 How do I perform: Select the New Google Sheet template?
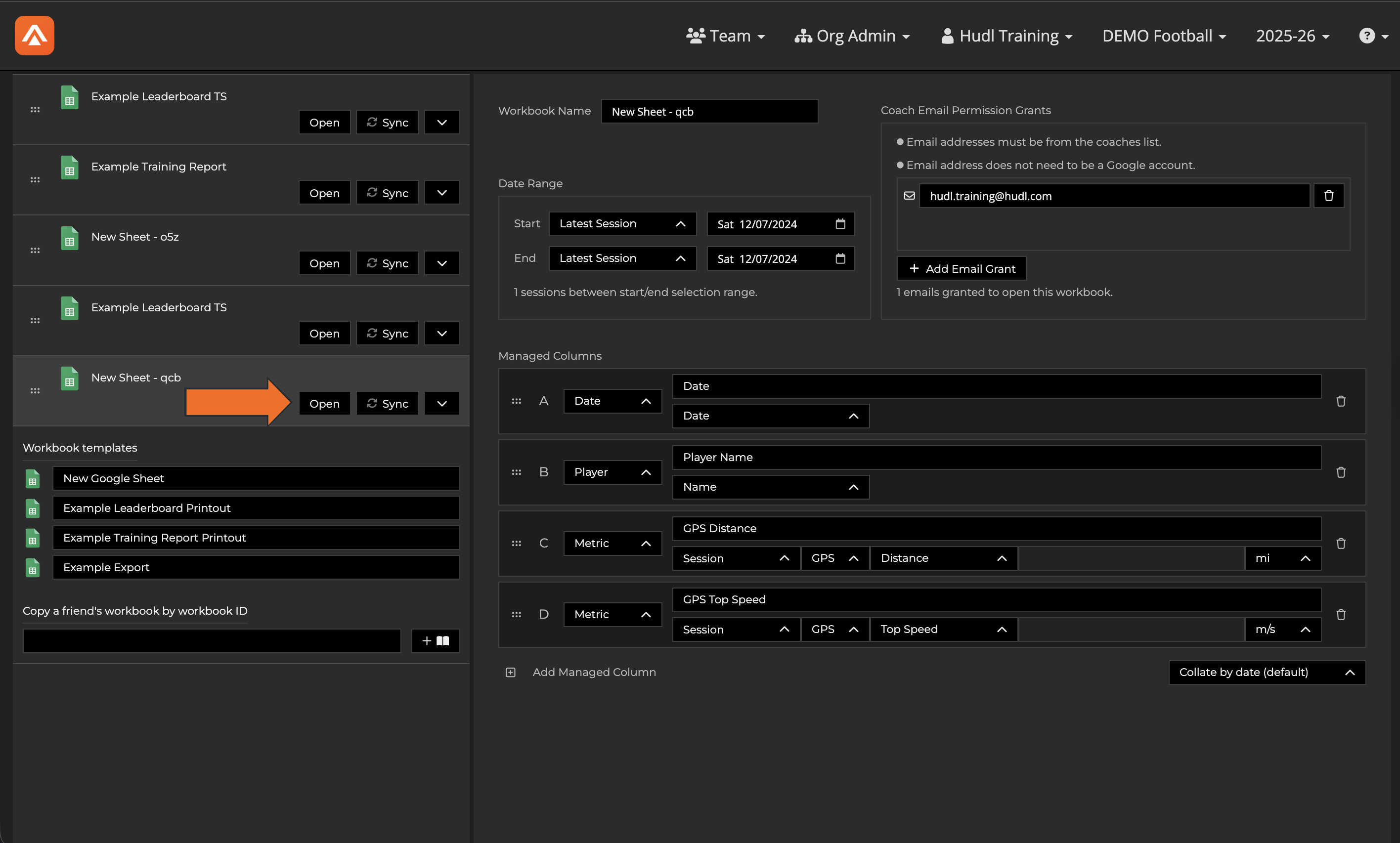pos(256,478)
